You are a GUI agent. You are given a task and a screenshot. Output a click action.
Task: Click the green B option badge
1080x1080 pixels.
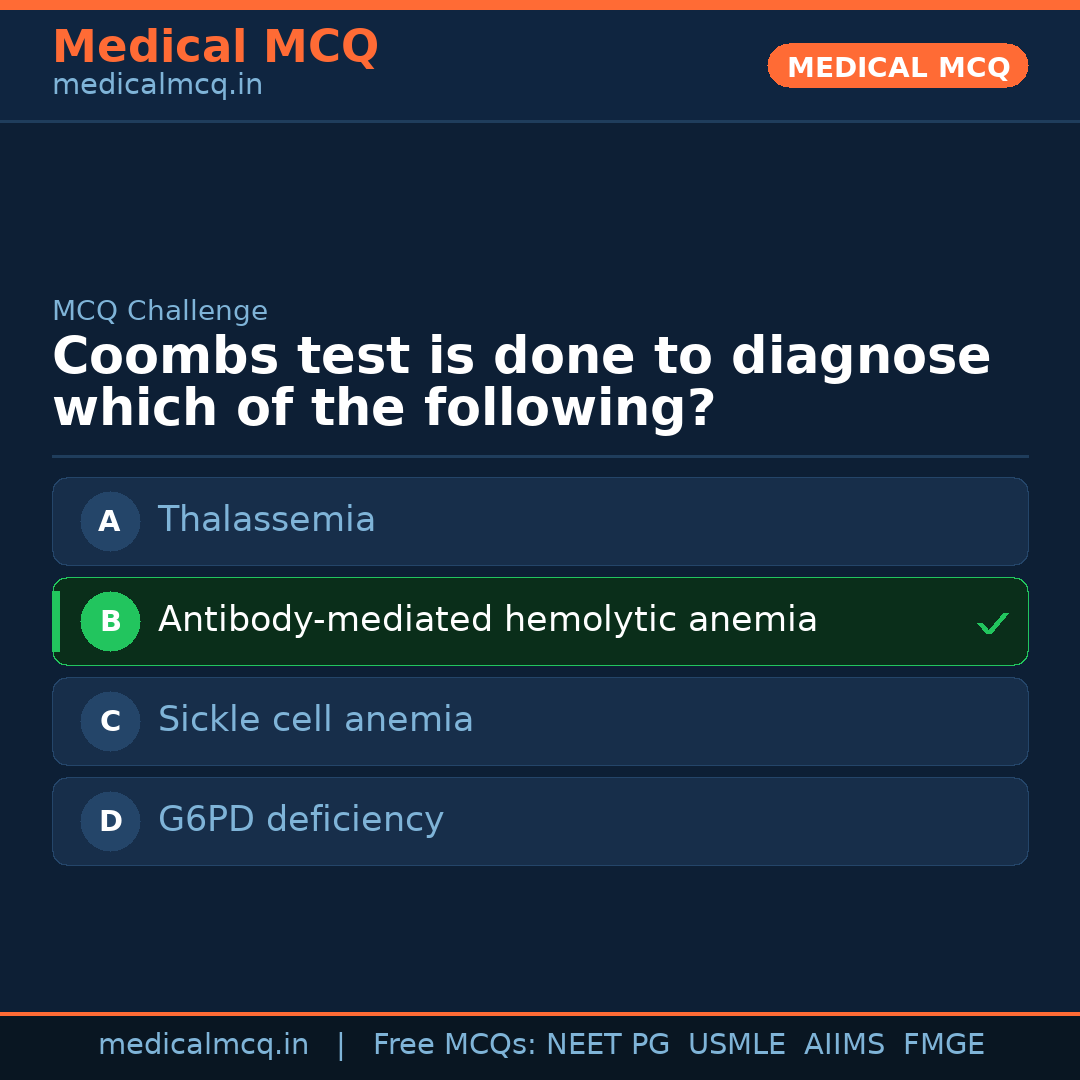pos(110,621)
